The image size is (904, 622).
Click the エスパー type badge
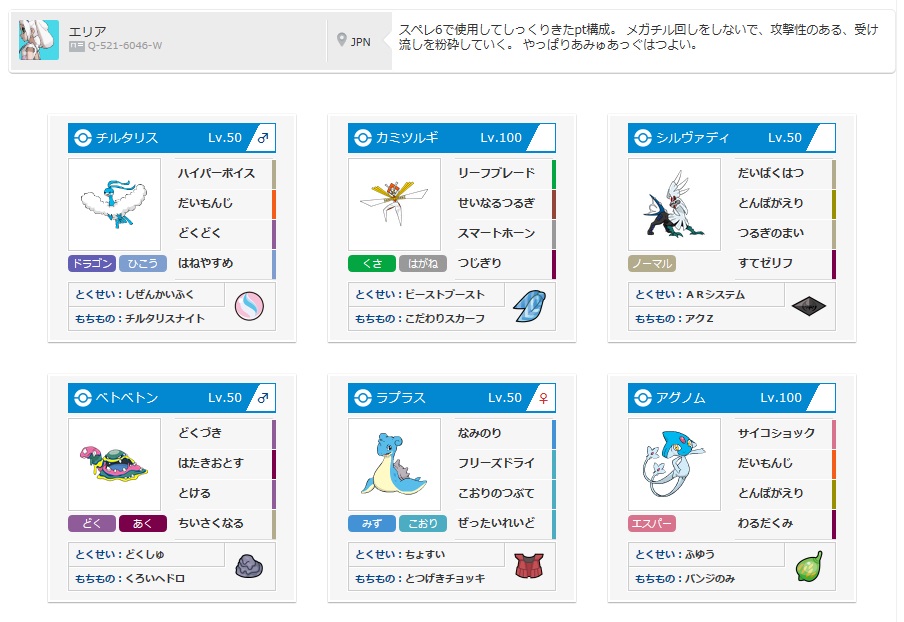point(652,523)
